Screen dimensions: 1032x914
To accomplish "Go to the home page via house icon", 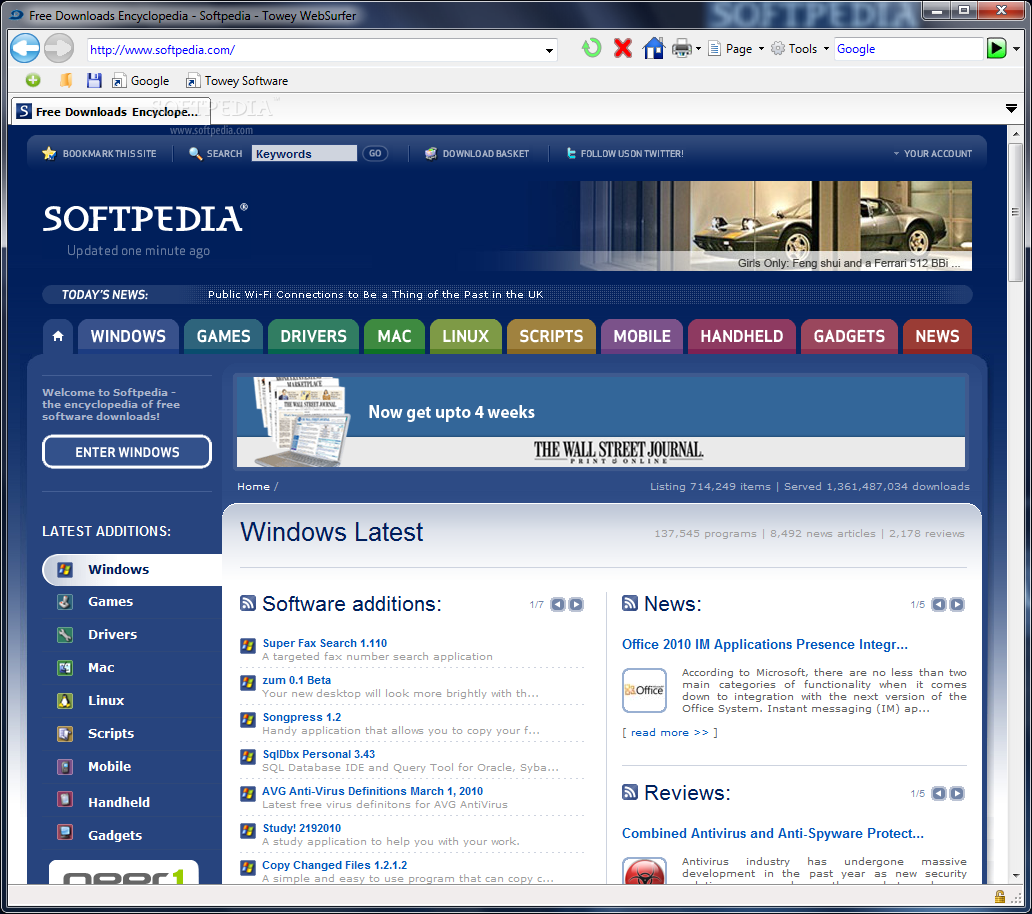I will click(654, 48).
